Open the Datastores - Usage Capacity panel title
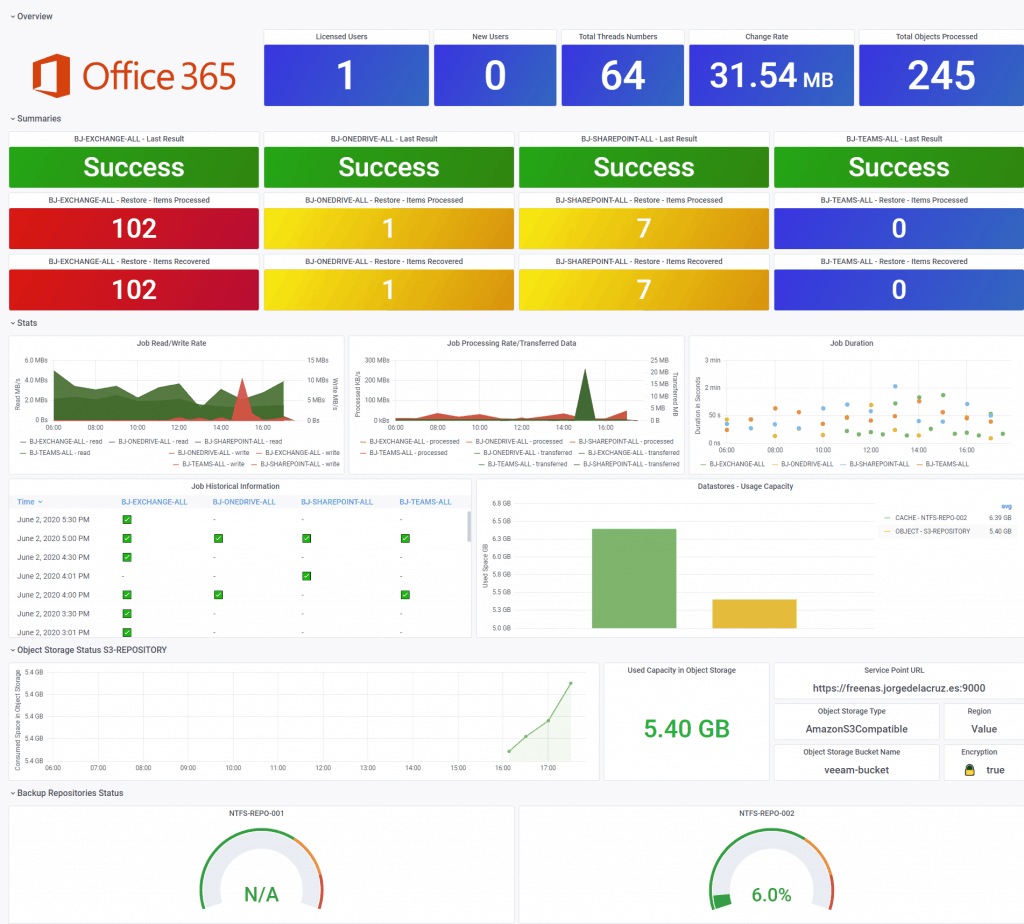The width and height of the screenshot is (1024, 924). pos(745,486)
